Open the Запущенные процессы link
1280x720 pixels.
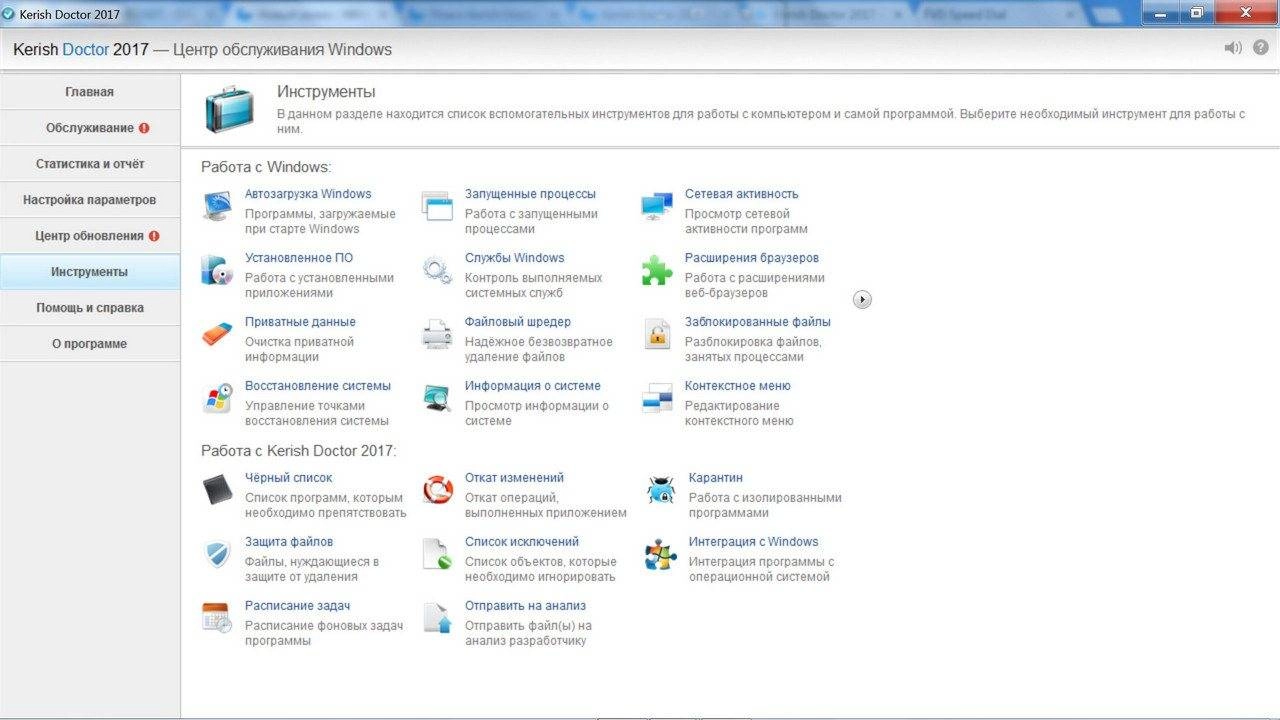pyautogui.click(x=530, y=194)
